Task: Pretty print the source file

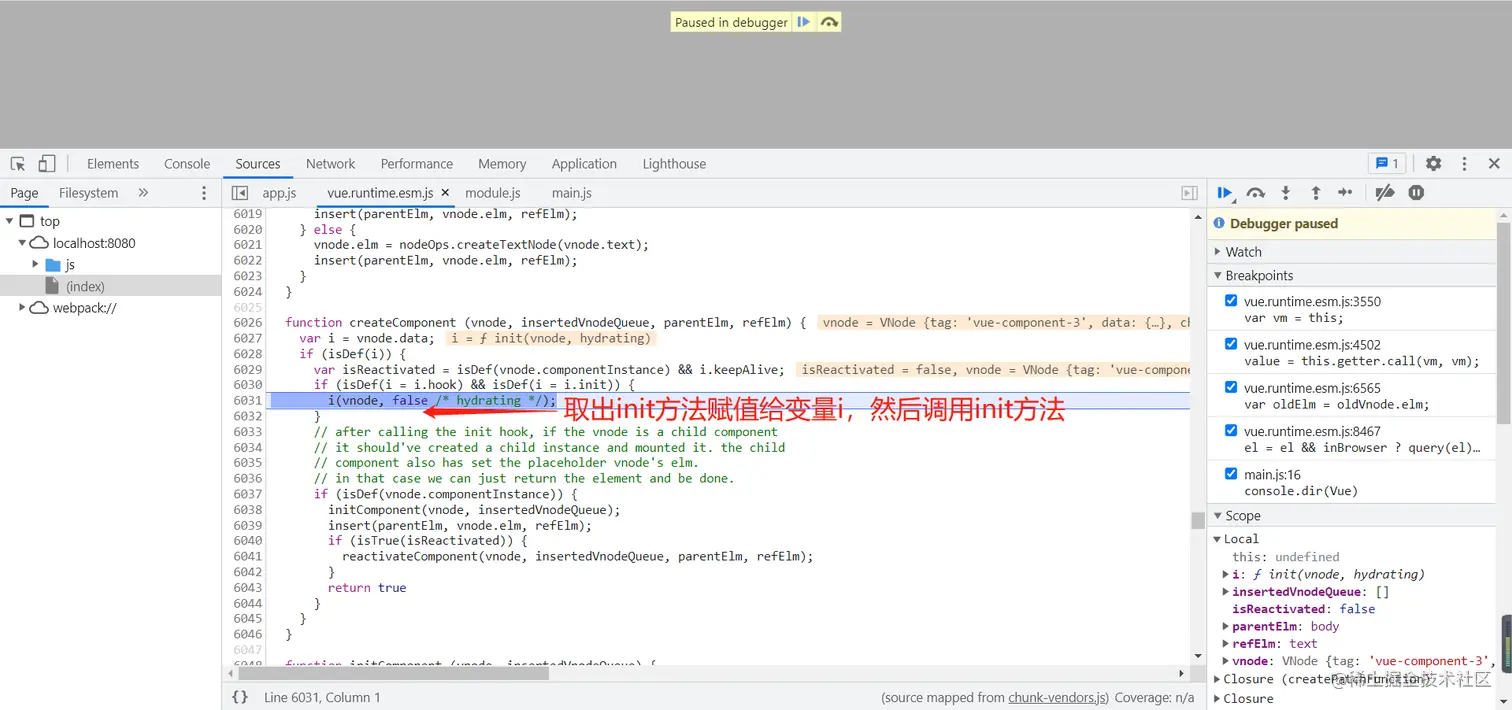Action: click(x=240, y=697)
